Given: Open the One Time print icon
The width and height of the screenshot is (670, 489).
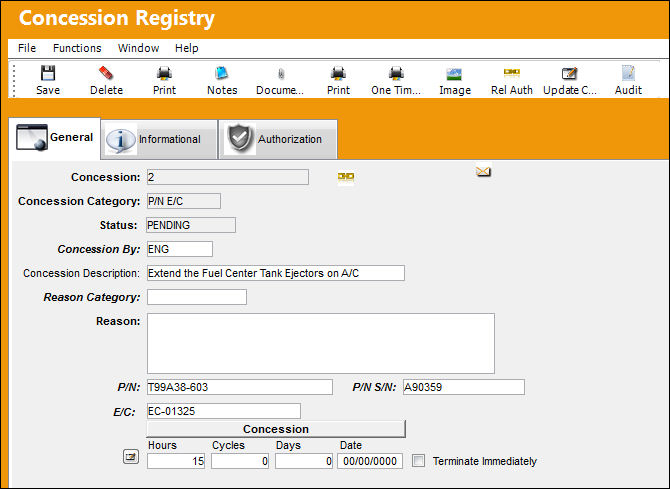Looking at the screenshot, I should [396, 80].
